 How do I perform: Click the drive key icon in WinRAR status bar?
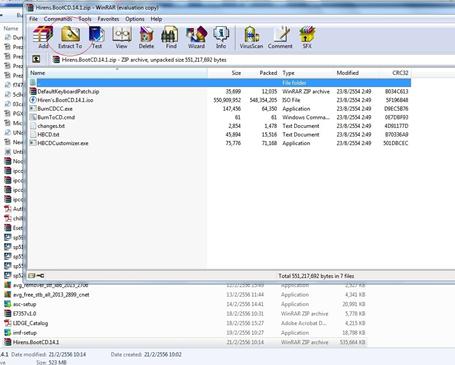(40, 276)
